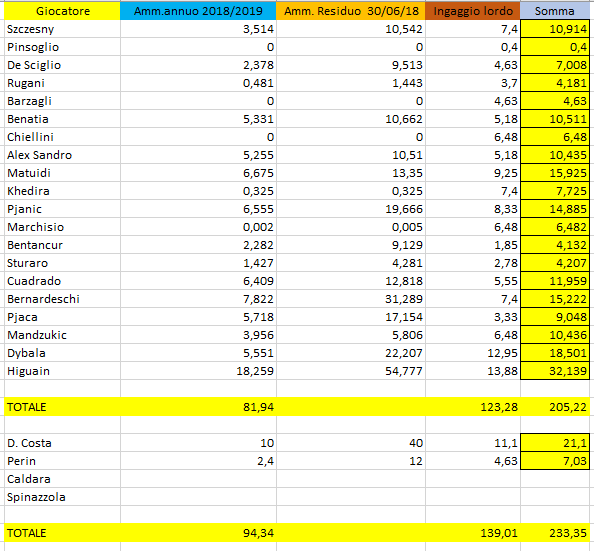Click Chiellini's Ingaggio lordo value 6,48

pos(473,137)
